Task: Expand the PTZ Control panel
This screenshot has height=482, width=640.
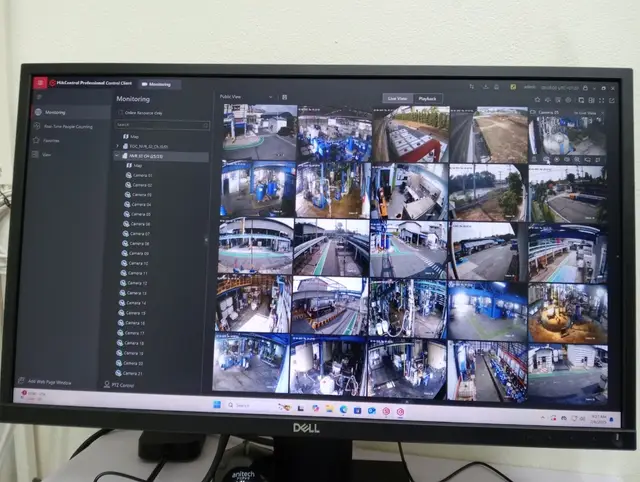Action: (x=119, y=384)
